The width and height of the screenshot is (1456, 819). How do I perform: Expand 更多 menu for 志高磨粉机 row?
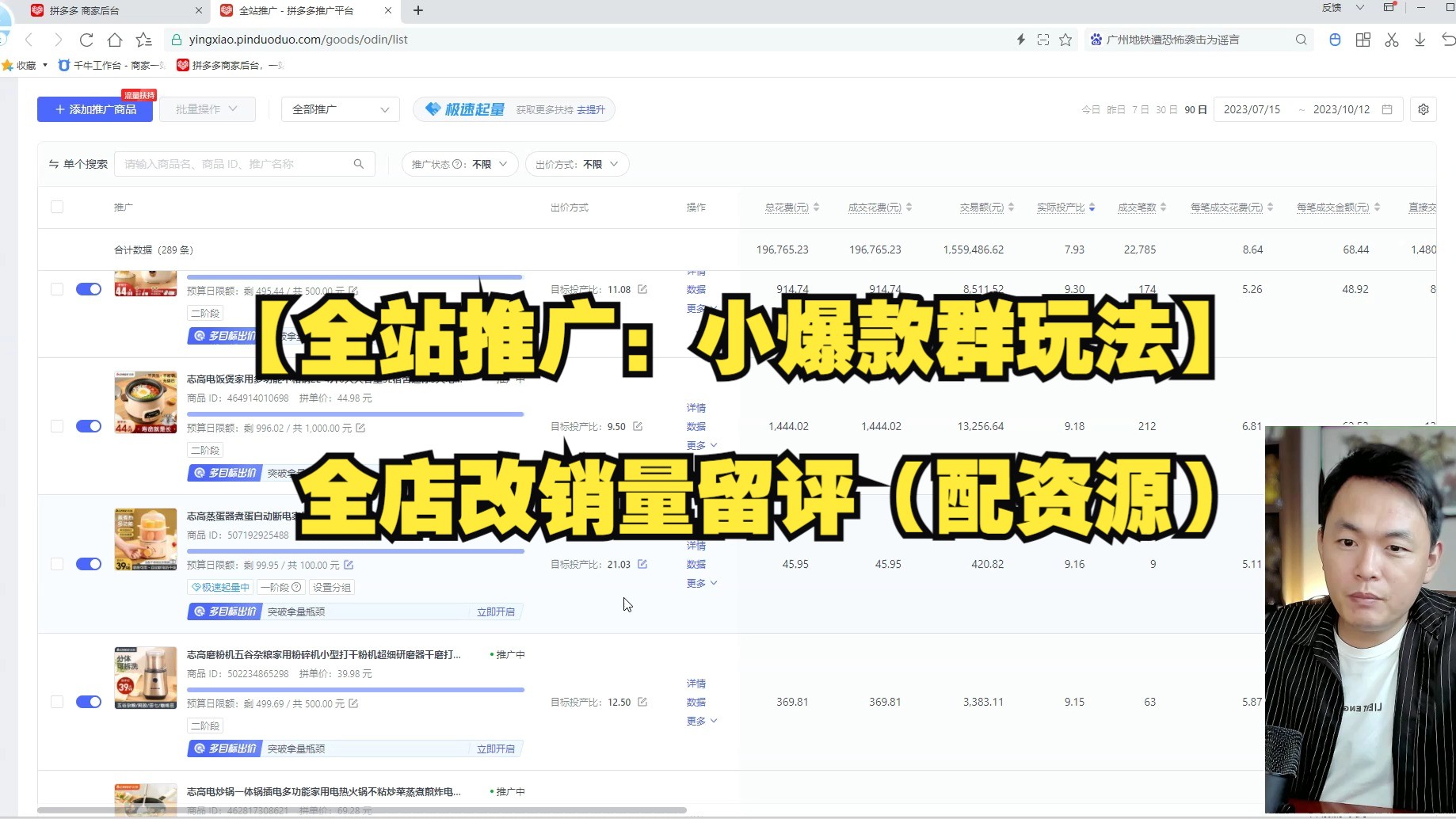702,721
